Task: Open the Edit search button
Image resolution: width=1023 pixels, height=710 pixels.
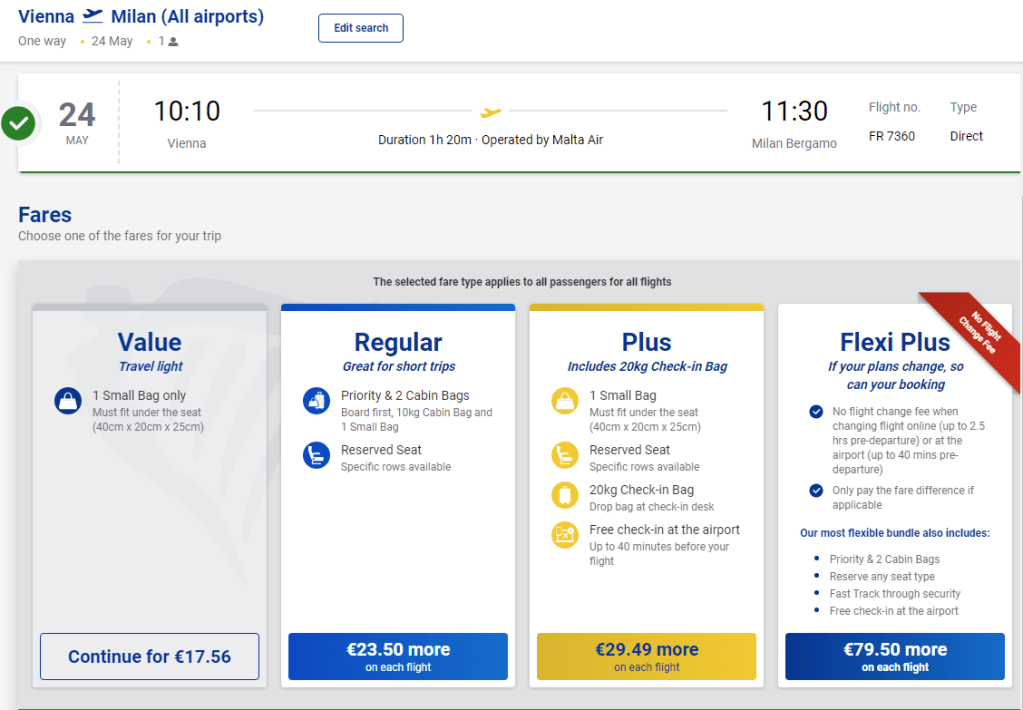Action: [360, 28]
